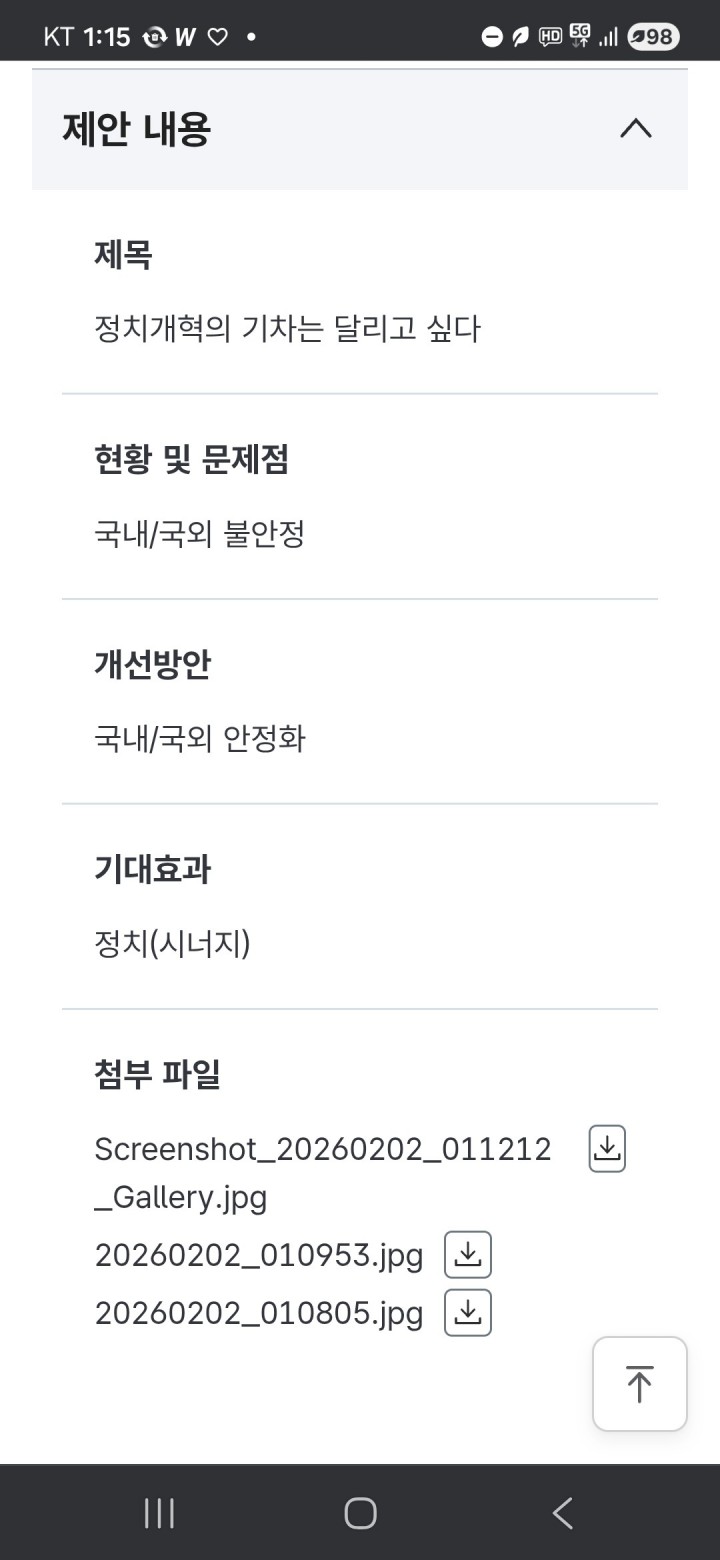This screenshot has height=1560, width=720.
Task: Tap the 현황 및 문제점 heading
Action: pos(191,460)
